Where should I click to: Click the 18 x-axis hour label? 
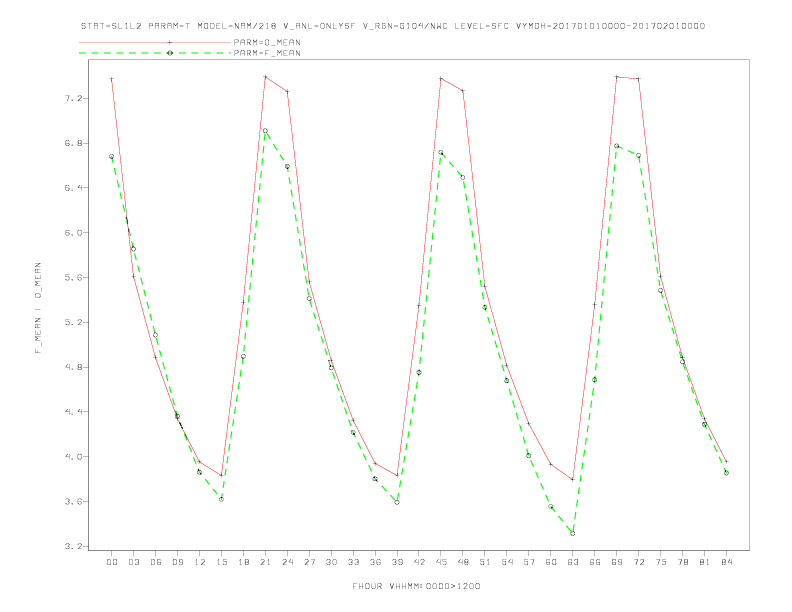pos(243,562)
